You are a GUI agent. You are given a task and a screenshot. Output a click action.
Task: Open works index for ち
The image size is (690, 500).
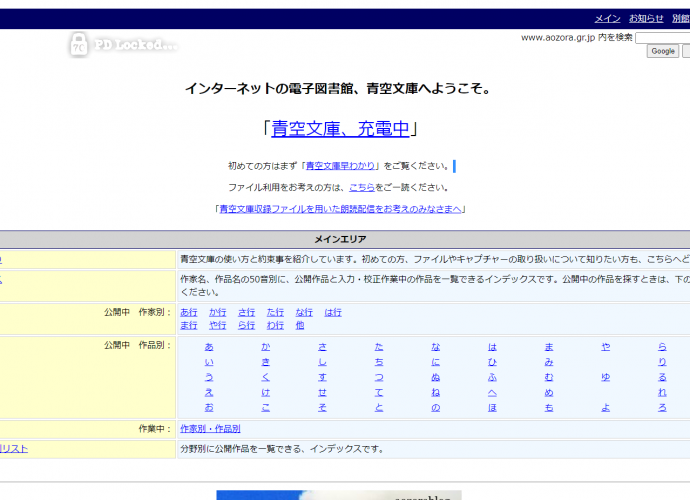pyautogui.click(x=379, y=362)
